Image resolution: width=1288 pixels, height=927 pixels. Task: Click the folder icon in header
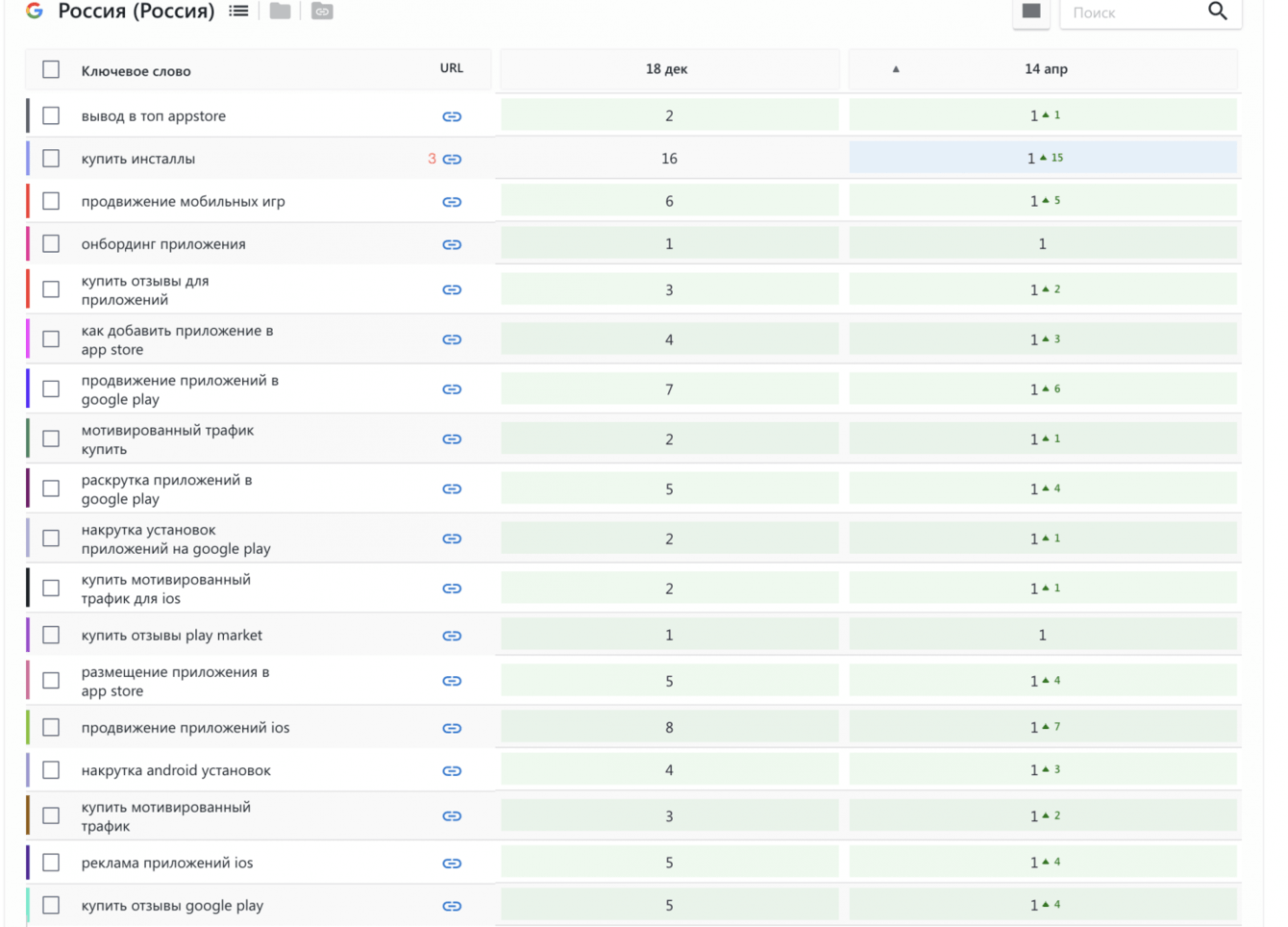[x=280, y=12]
